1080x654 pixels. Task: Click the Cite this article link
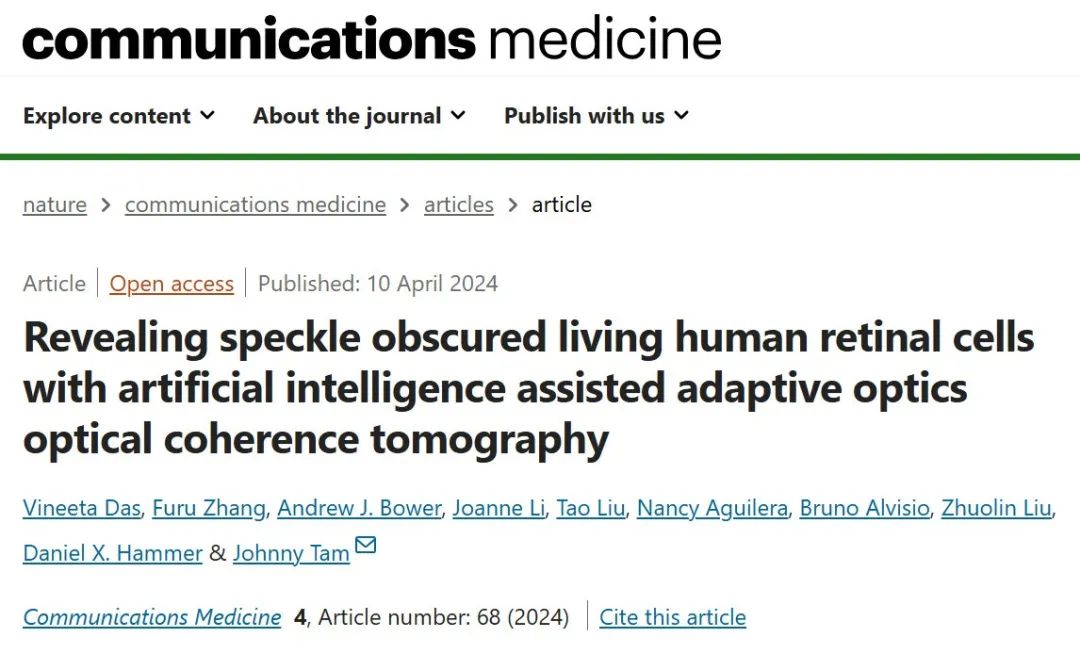coord(672,617)
